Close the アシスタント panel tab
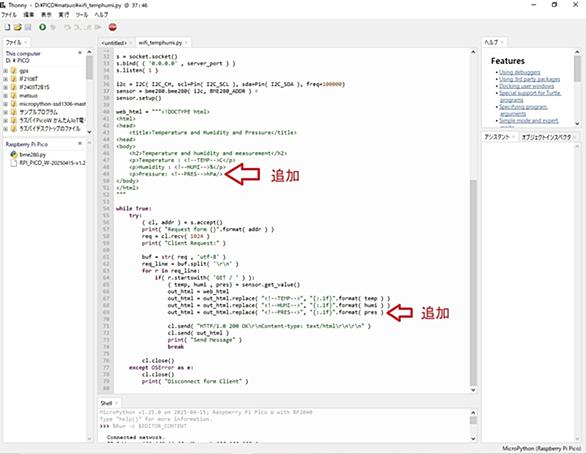The height and width of the screenshot is (454, 586). point(513,137)
